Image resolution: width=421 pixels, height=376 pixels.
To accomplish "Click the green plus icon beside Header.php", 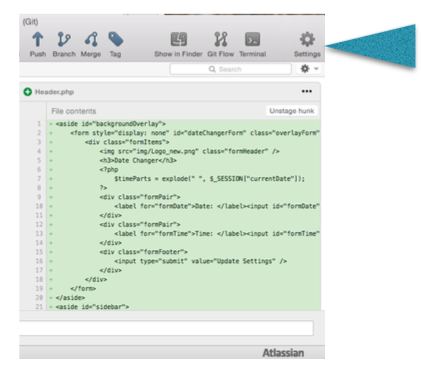I will click(x=27, y=92).
